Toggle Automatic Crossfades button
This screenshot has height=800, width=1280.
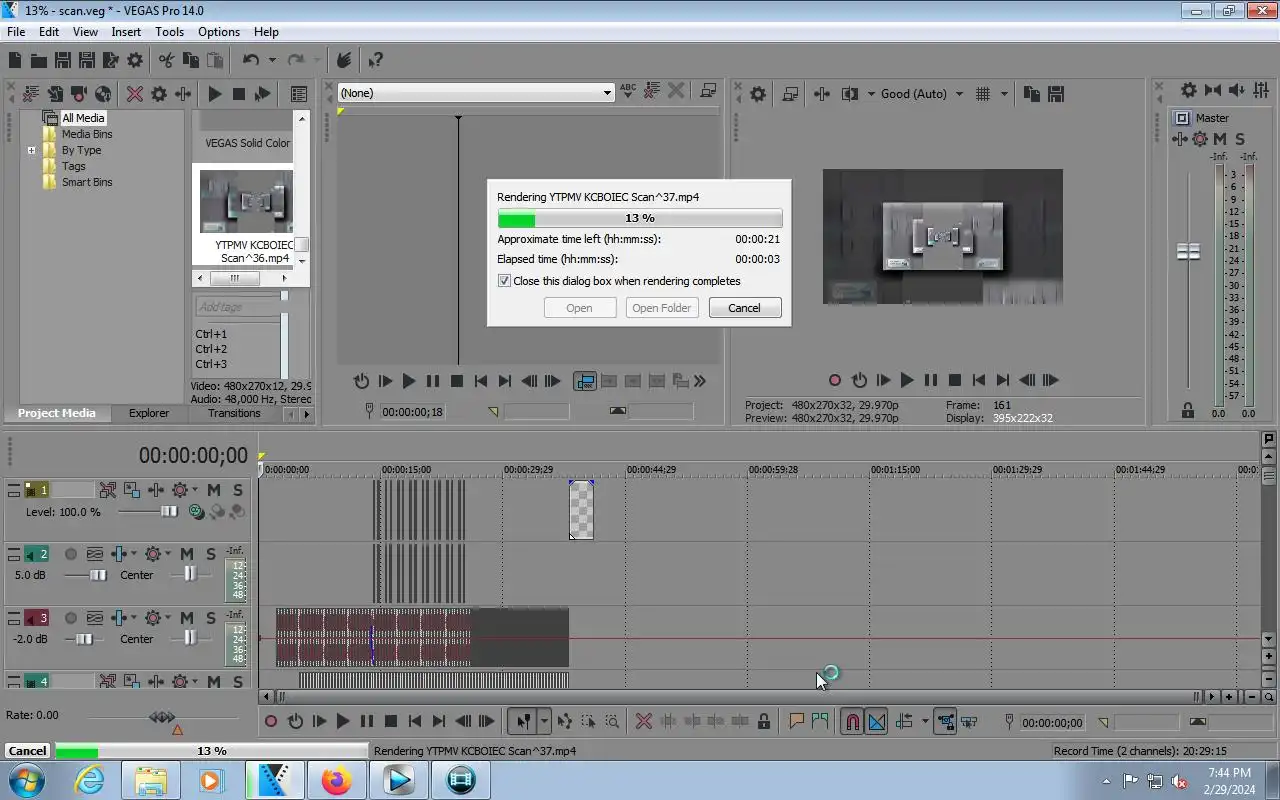pos(877,721)
